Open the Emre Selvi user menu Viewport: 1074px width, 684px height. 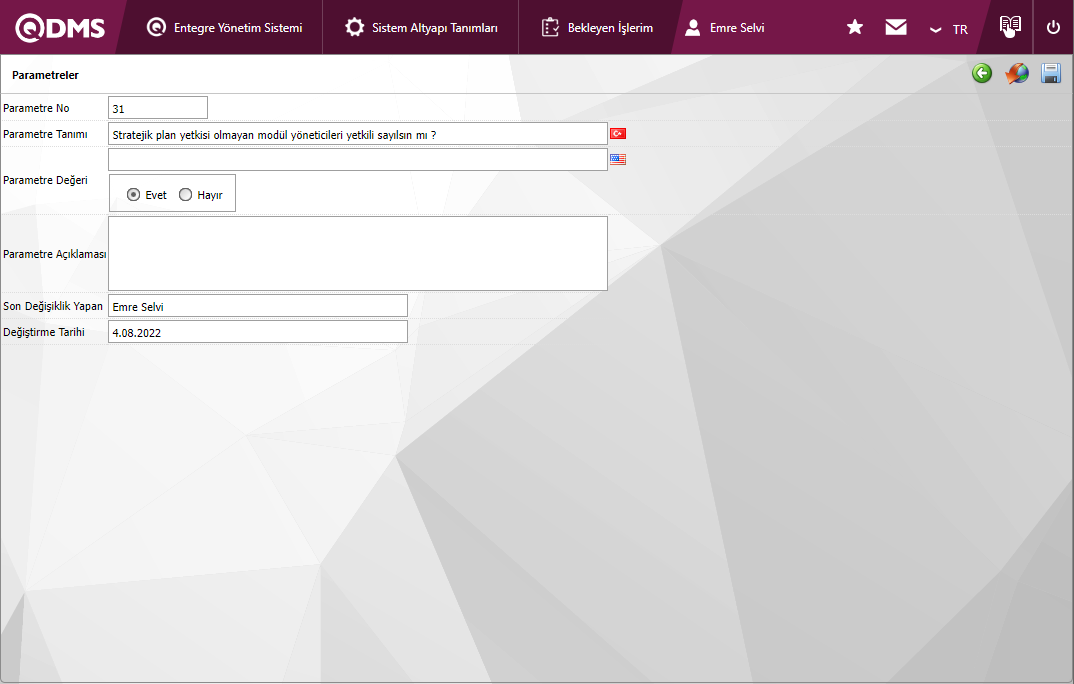click(725, 27)
